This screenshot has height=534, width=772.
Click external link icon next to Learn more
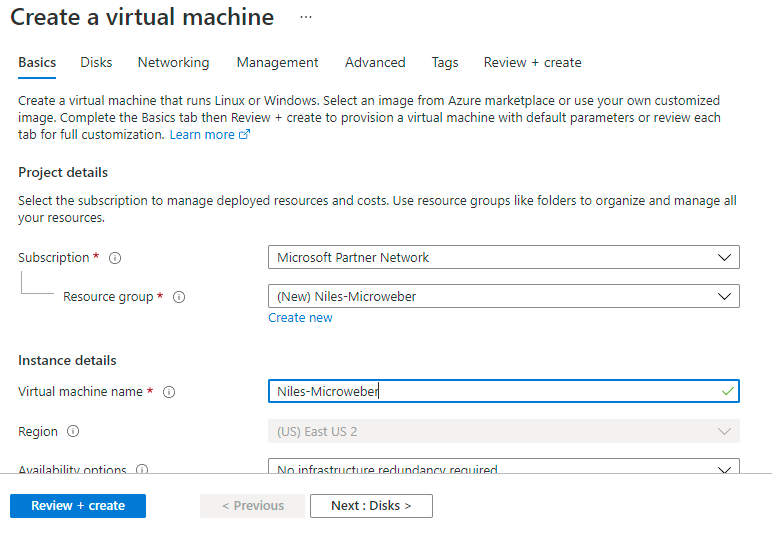[x=245, y=135]
